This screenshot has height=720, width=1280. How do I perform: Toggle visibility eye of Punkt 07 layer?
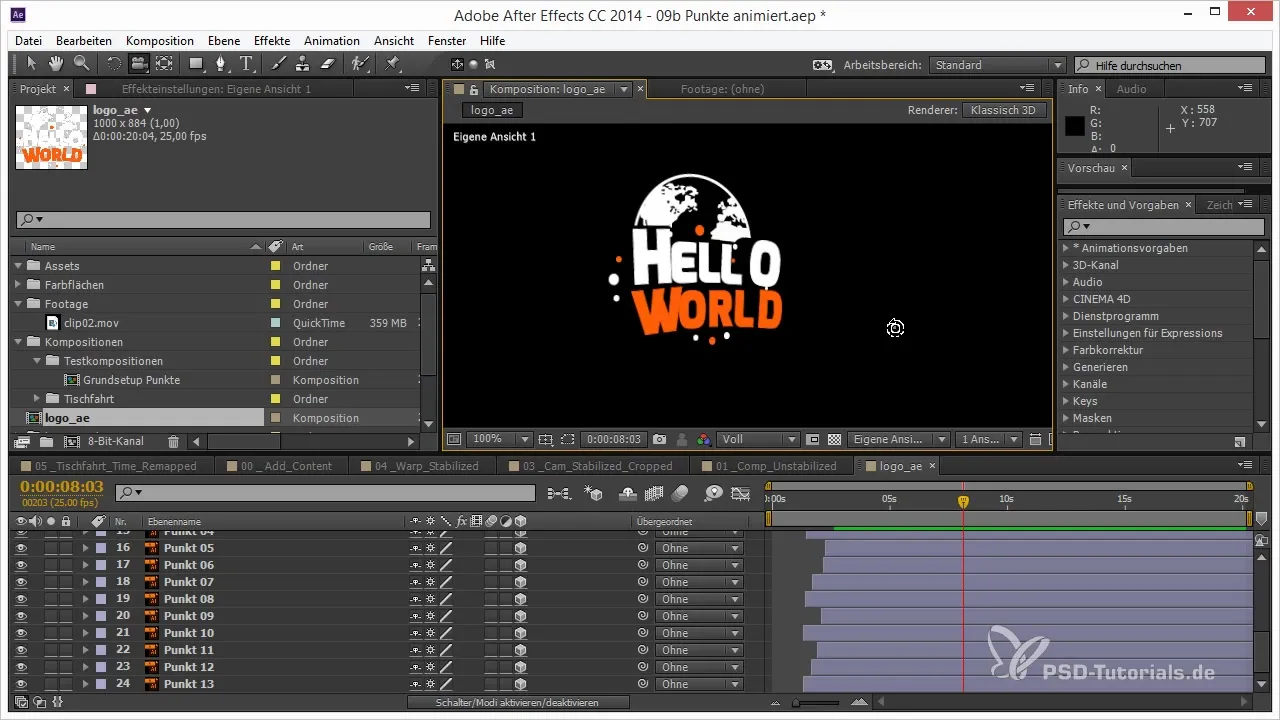tap(21, 582)
